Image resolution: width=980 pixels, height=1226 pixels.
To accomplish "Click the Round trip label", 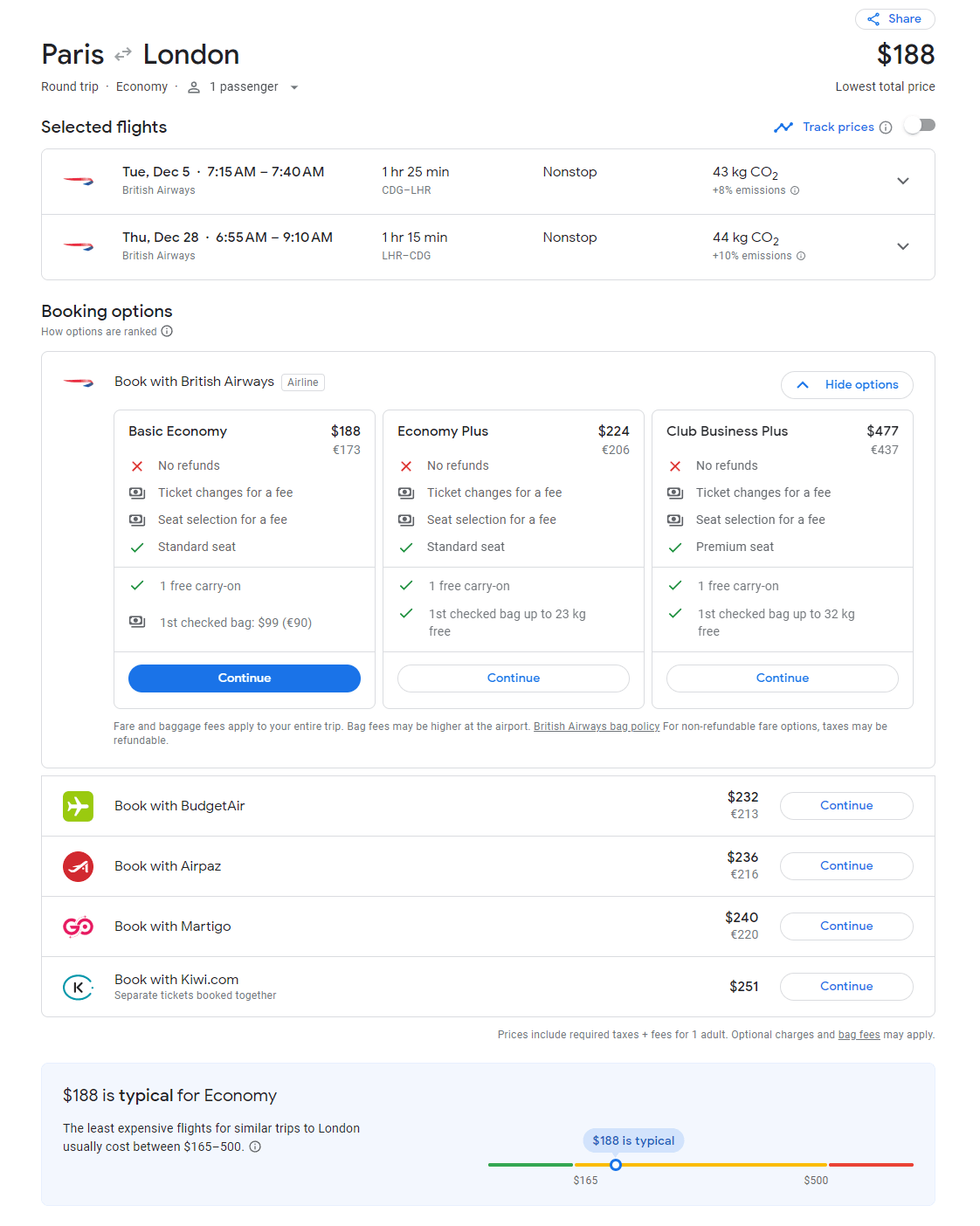I will coord(70,87).
